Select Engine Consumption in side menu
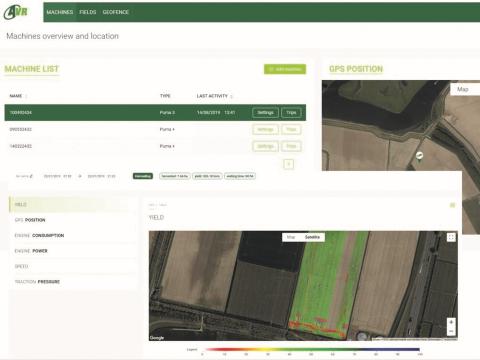The height and width of the screenshot is (360, 480). tap(73, 235)
